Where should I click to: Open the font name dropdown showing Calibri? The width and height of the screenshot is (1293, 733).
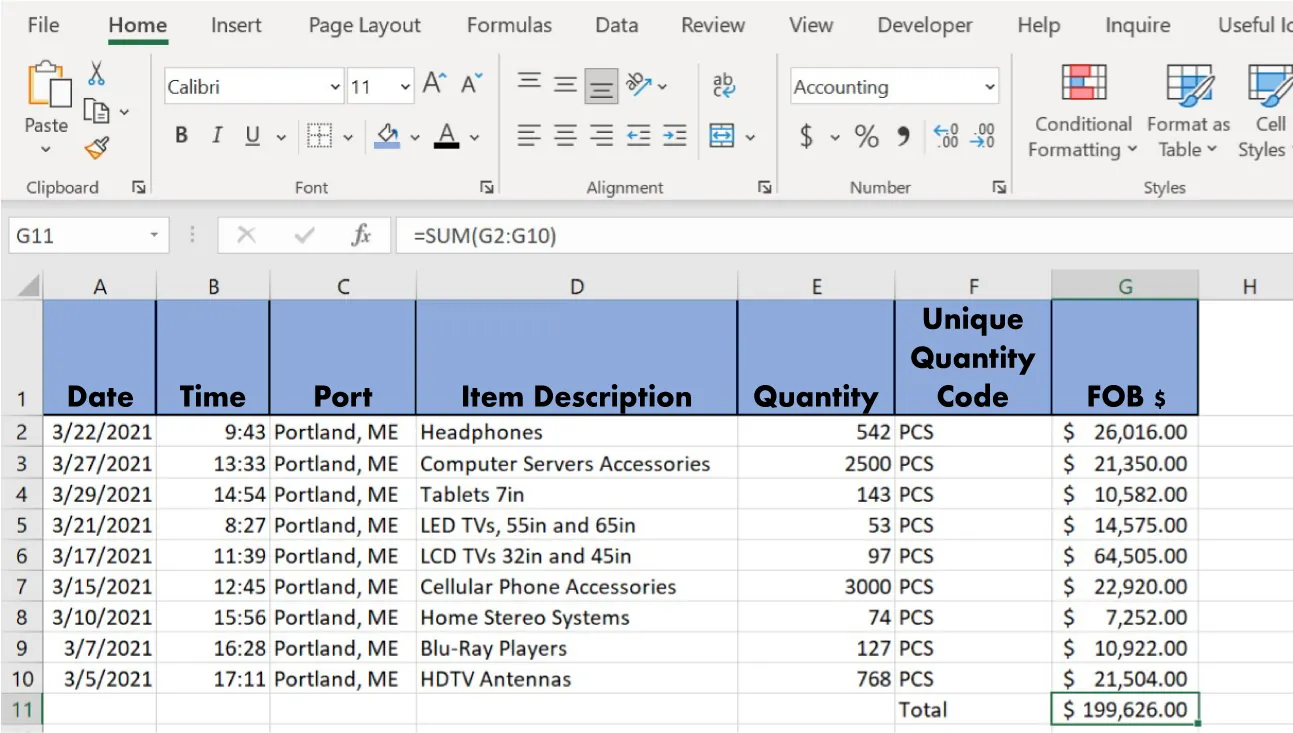[x=334, y=87]
